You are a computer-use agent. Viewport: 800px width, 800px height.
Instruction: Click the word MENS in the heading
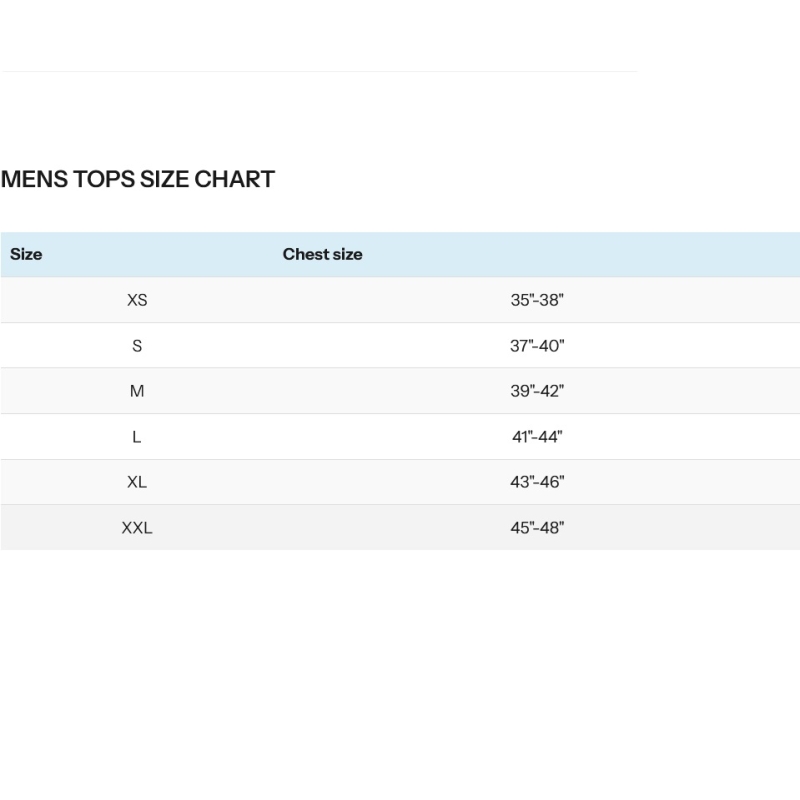35,180
